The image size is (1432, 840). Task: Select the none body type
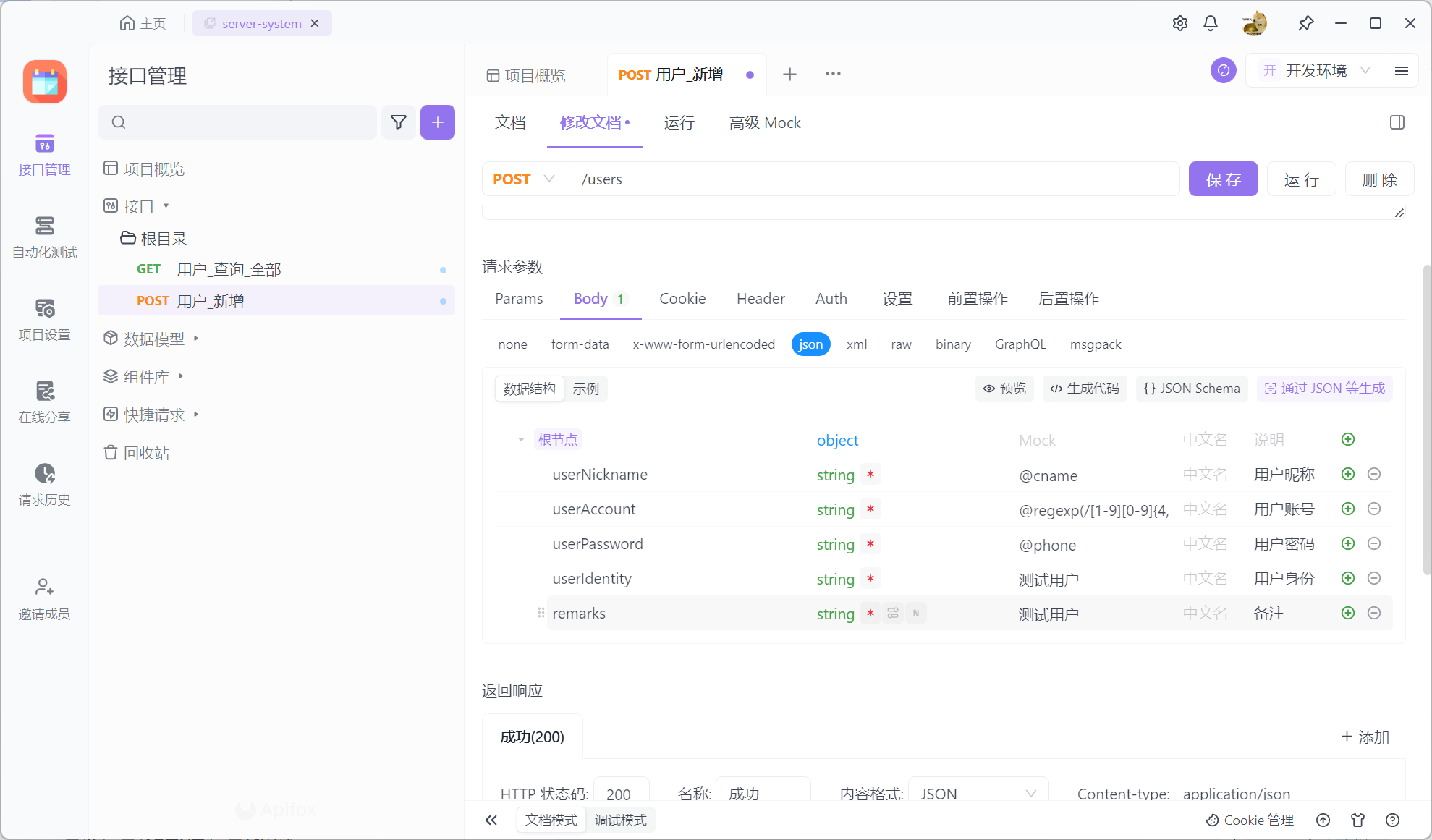click(x=512, y=344)
